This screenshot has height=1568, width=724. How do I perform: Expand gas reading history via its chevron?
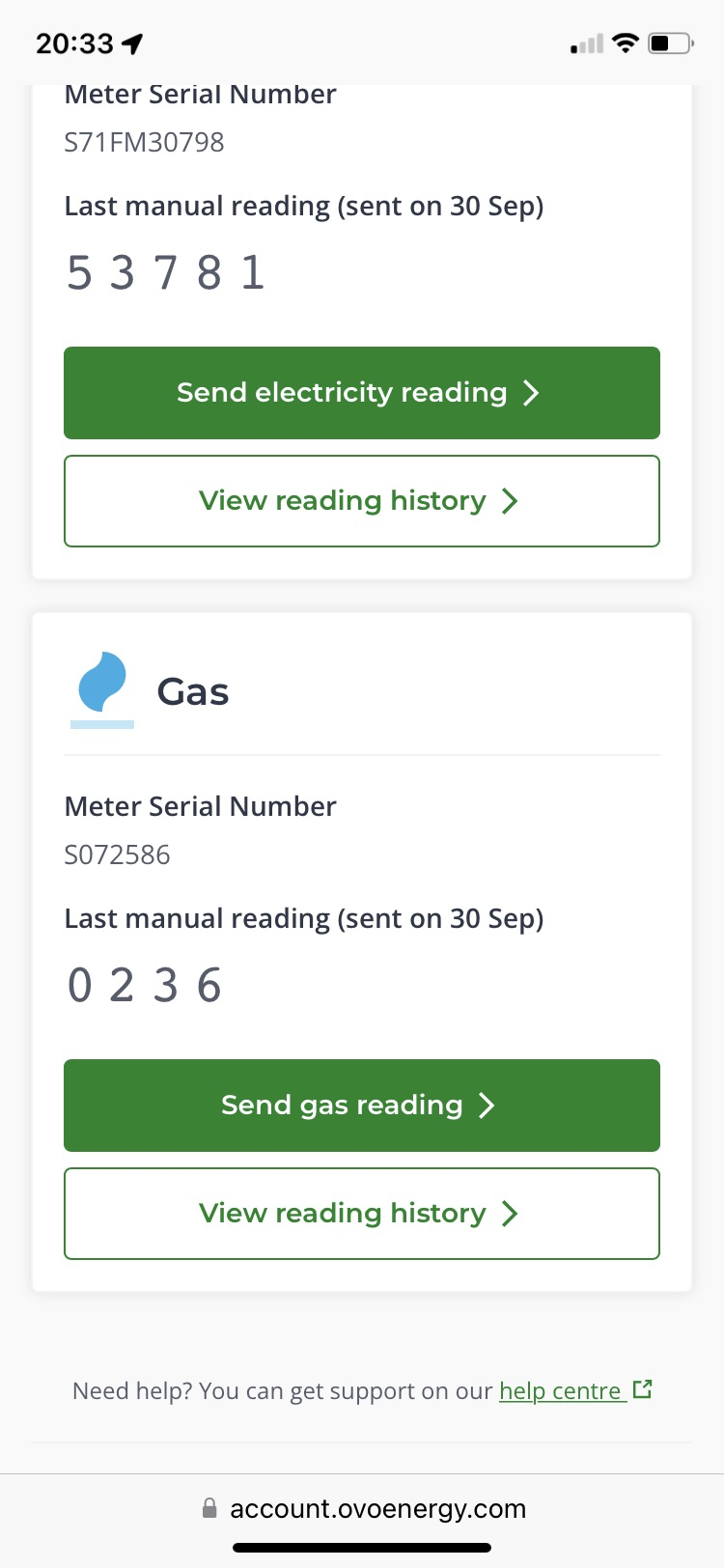click(x=510, y=1214)
